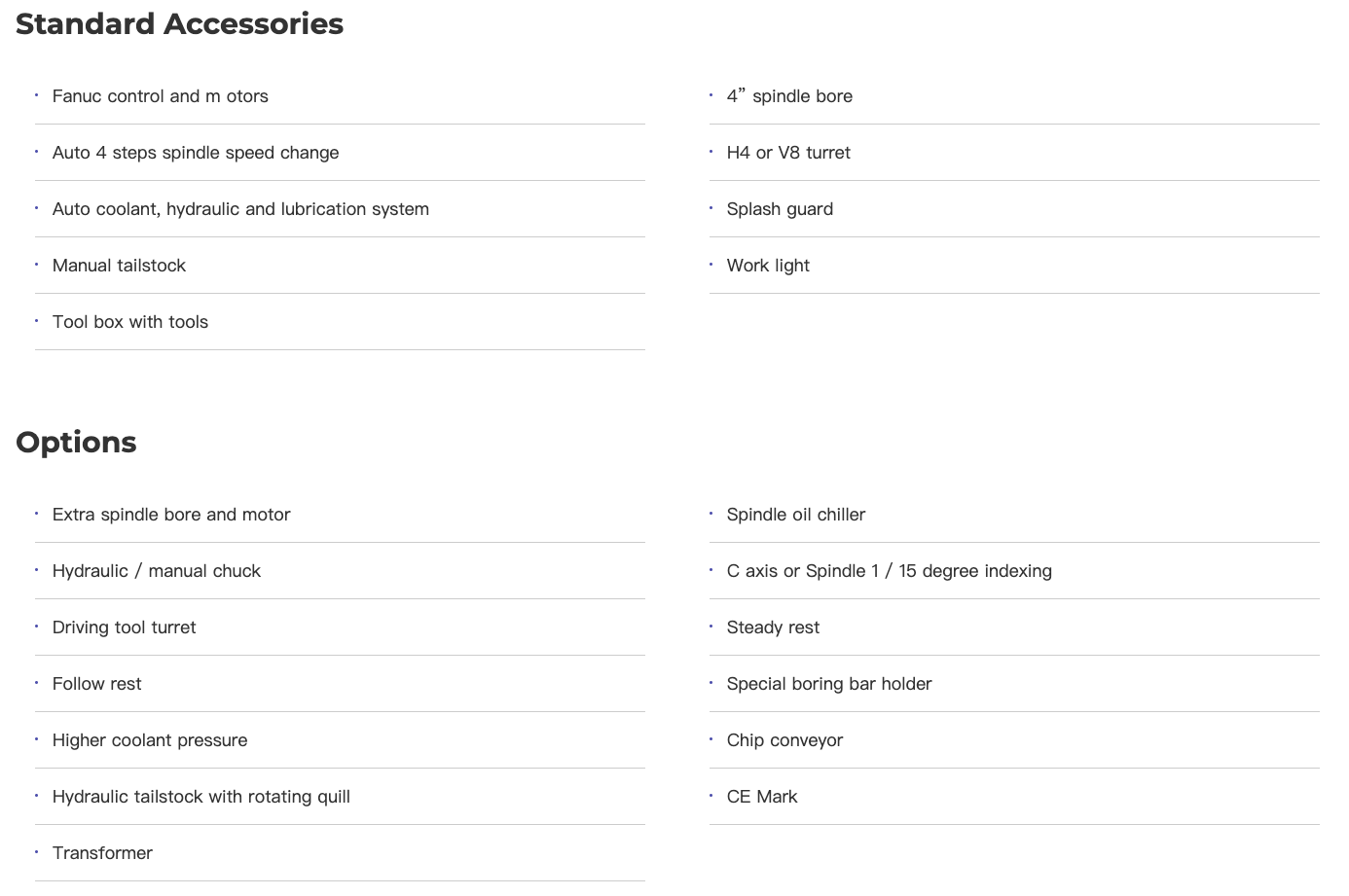Image resolution: width=1349 pixels, height=896 pixels.
Task: Click the Options section heading
Action: click(x=76, y=442)
